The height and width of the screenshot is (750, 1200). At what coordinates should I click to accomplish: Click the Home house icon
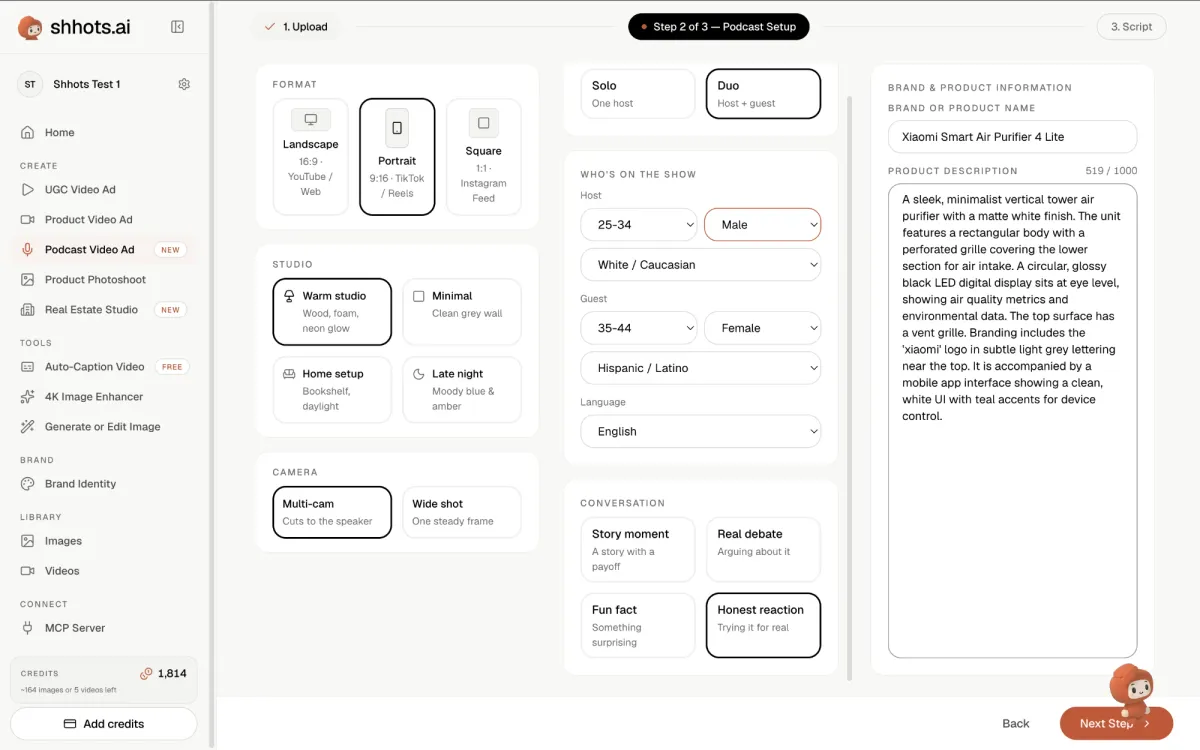click(x=28, y=132)
